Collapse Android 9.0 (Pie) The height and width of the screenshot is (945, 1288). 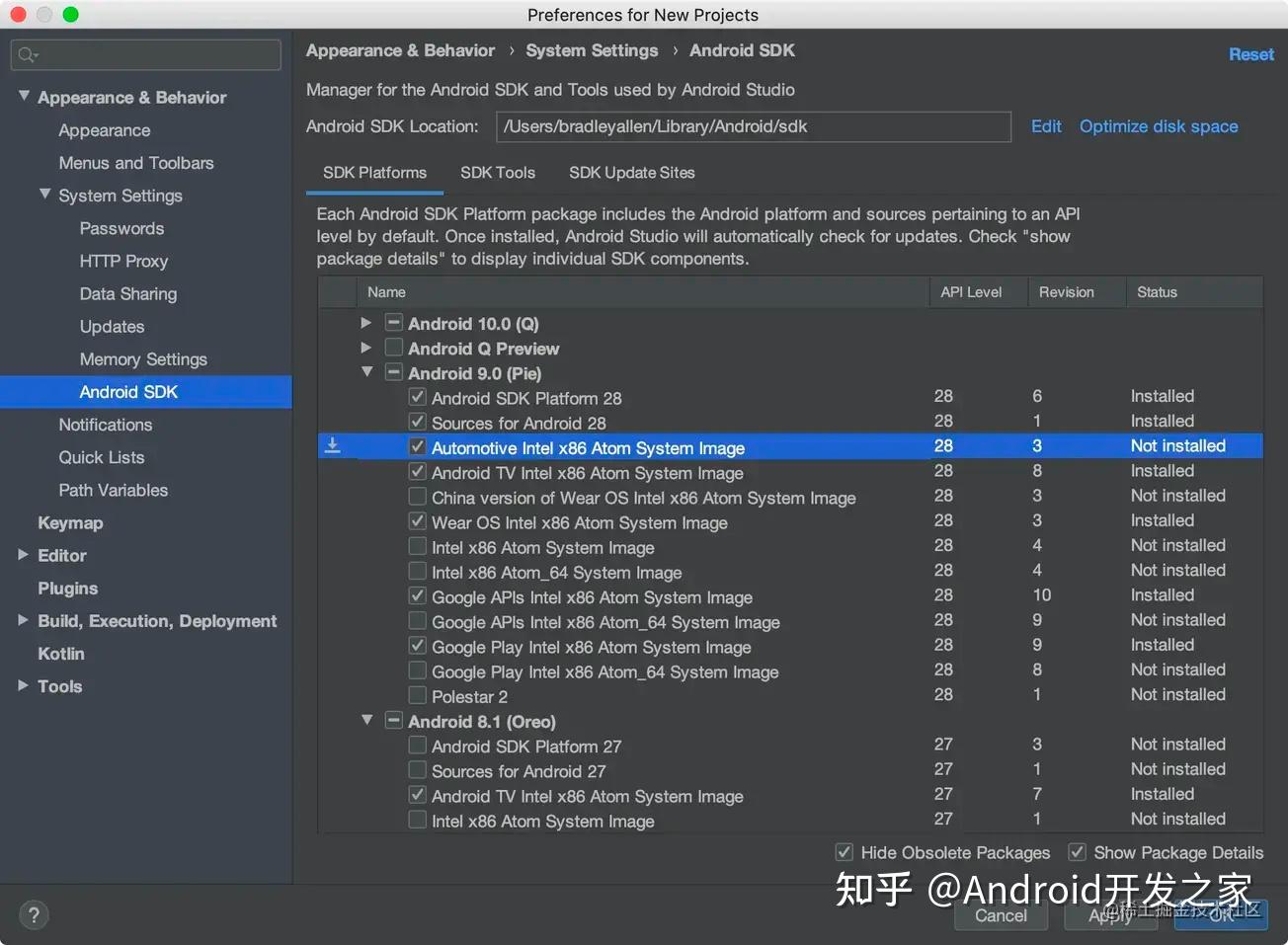coord(366,373)
